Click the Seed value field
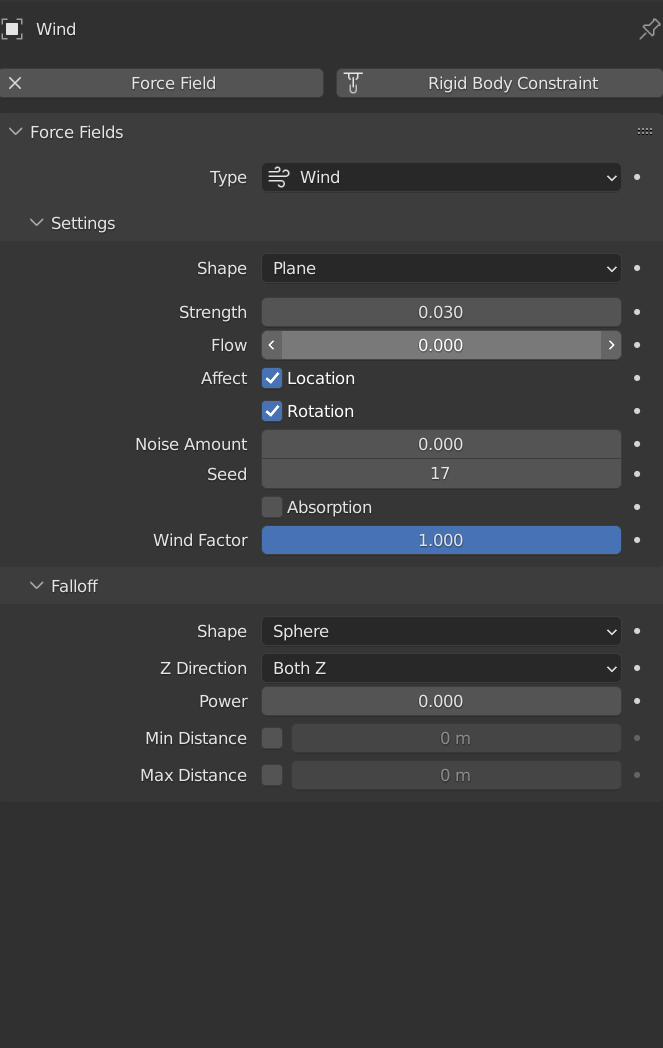 [x=441, y=474]
